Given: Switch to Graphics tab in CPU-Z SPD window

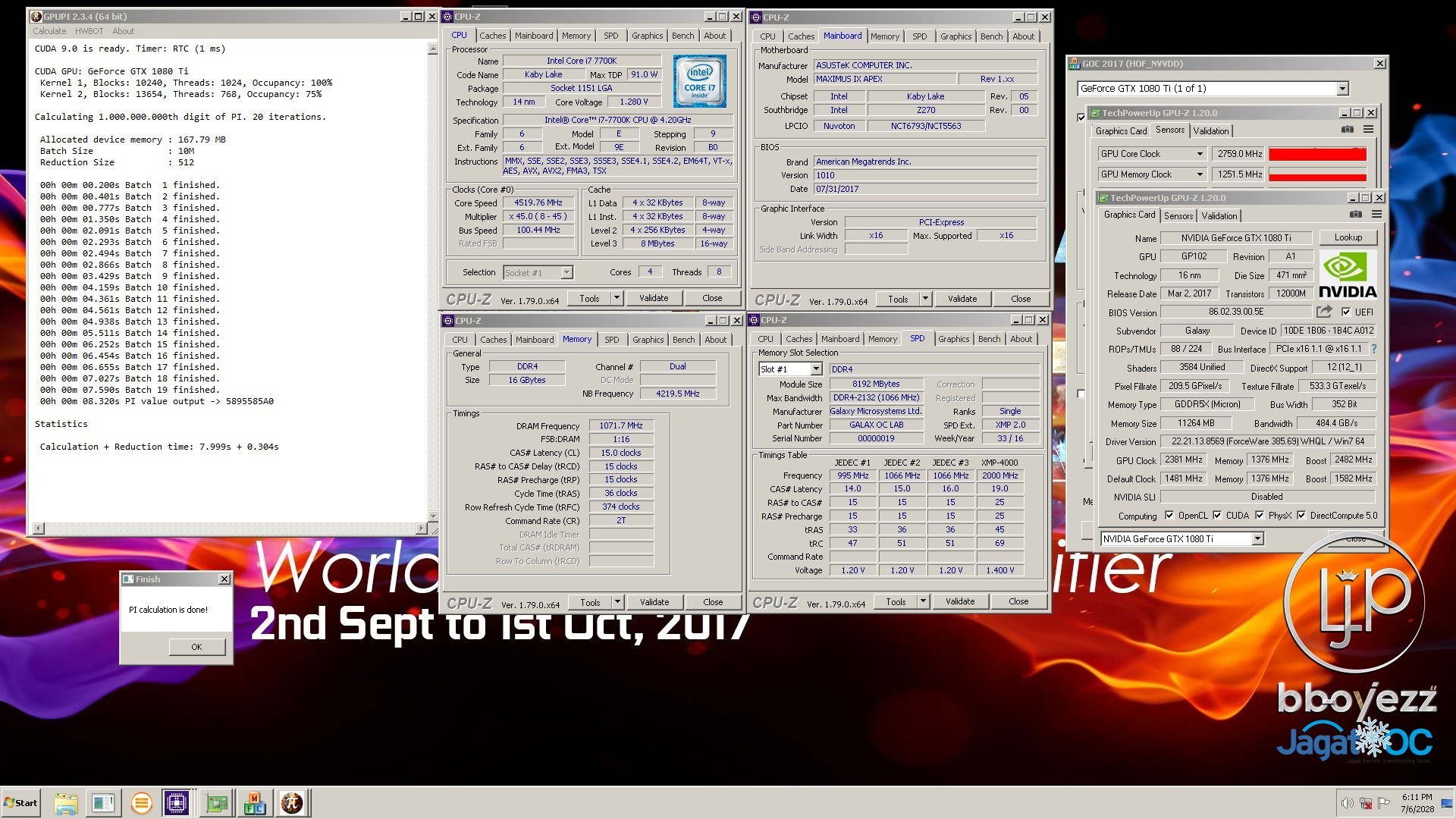Looking at the screenshot, I should pyautogui.click(x=953, y=339).
